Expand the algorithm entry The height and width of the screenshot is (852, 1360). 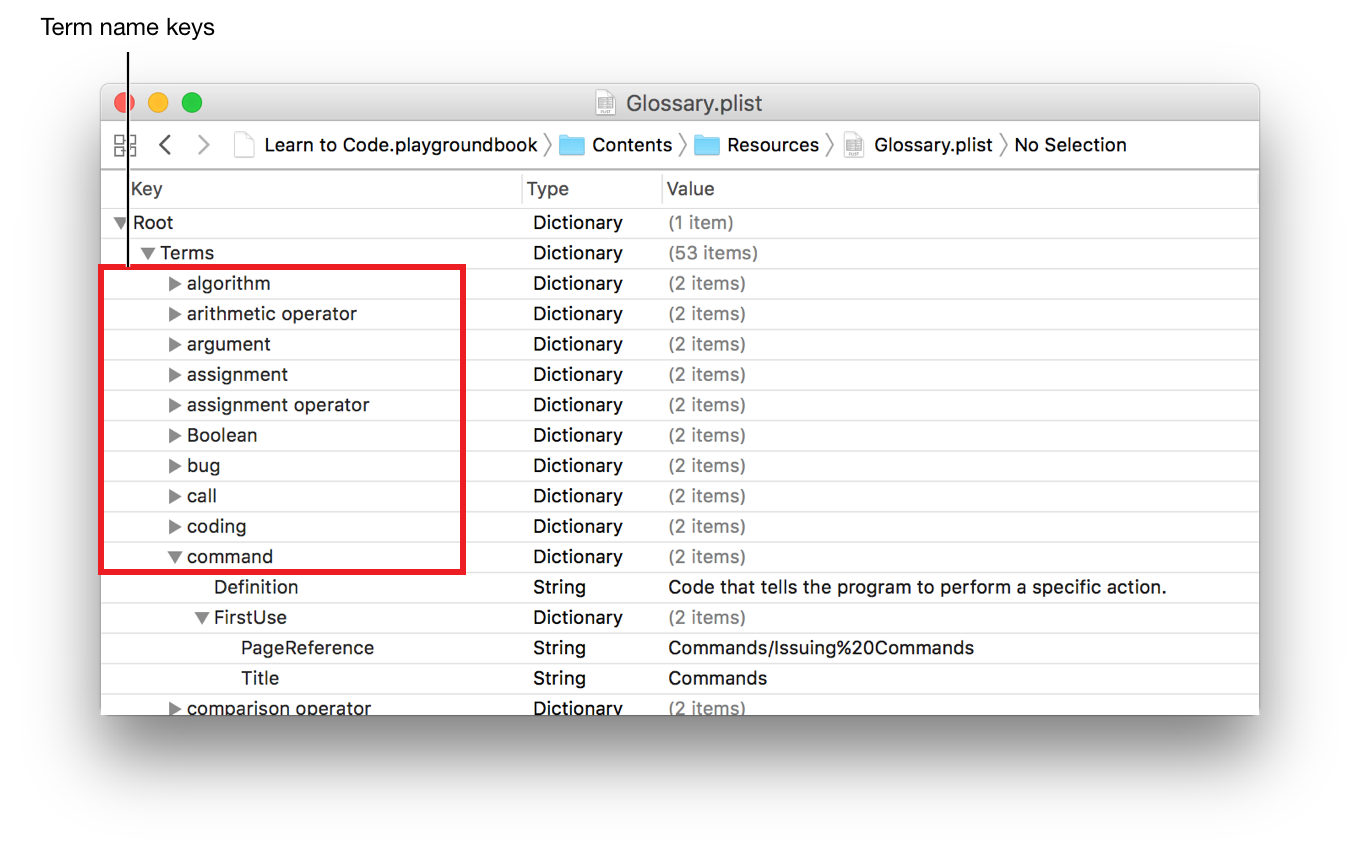click(x=175, y=284)
